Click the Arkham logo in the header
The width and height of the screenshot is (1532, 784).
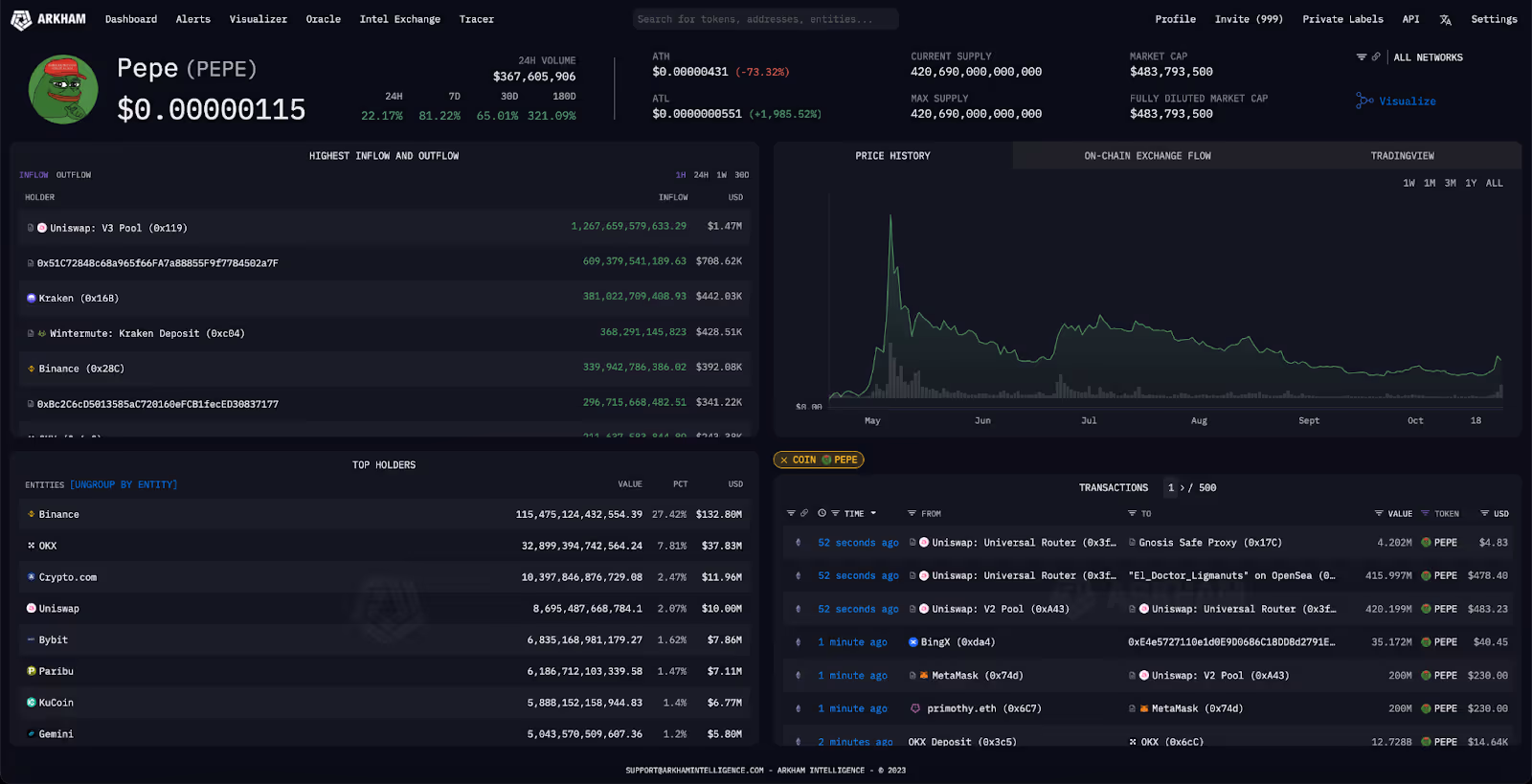click(48, 19)
